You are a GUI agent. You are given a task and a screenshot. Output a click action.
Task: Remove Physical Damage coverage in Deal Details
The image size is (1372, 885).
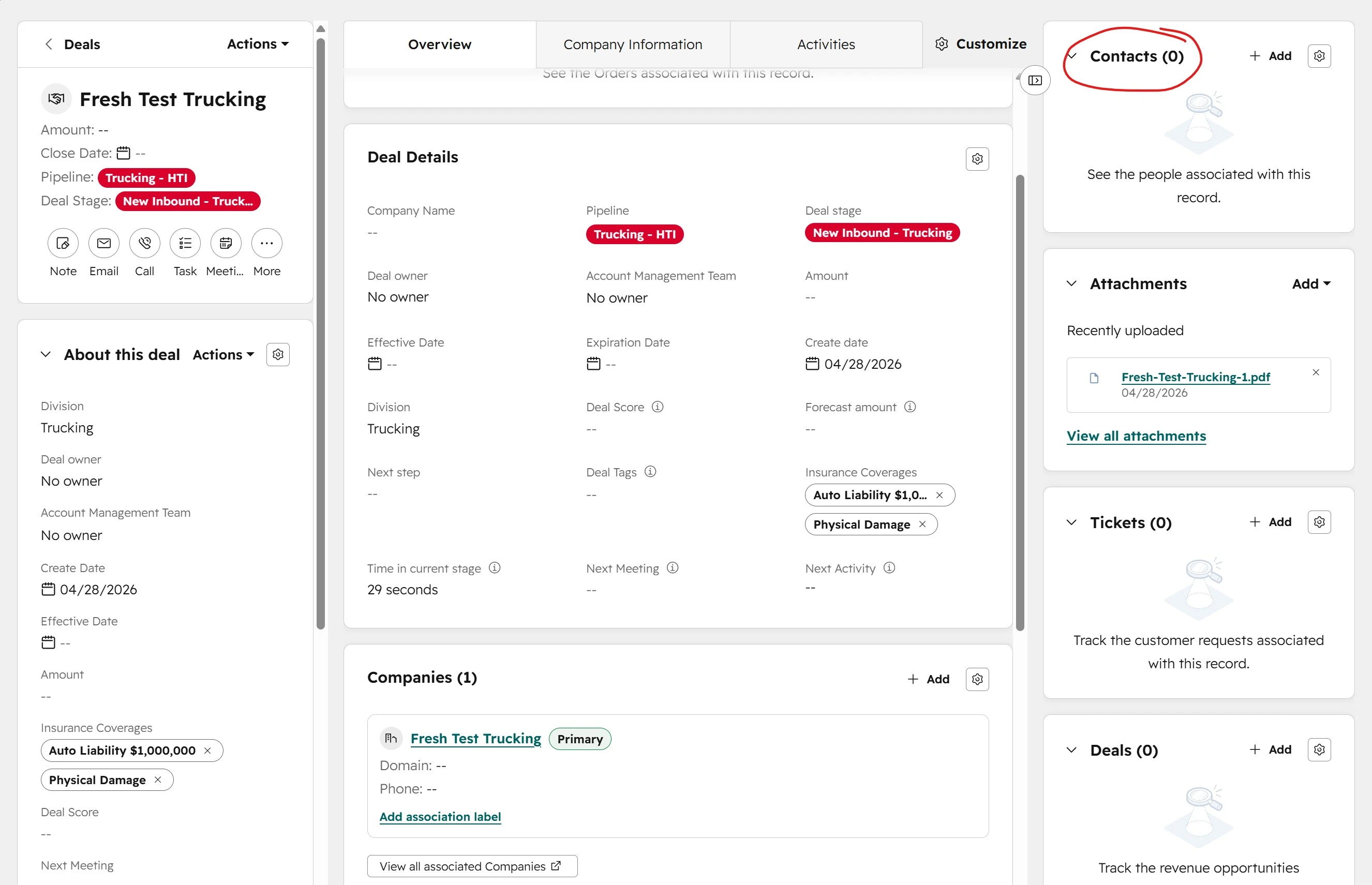(922, 524)
